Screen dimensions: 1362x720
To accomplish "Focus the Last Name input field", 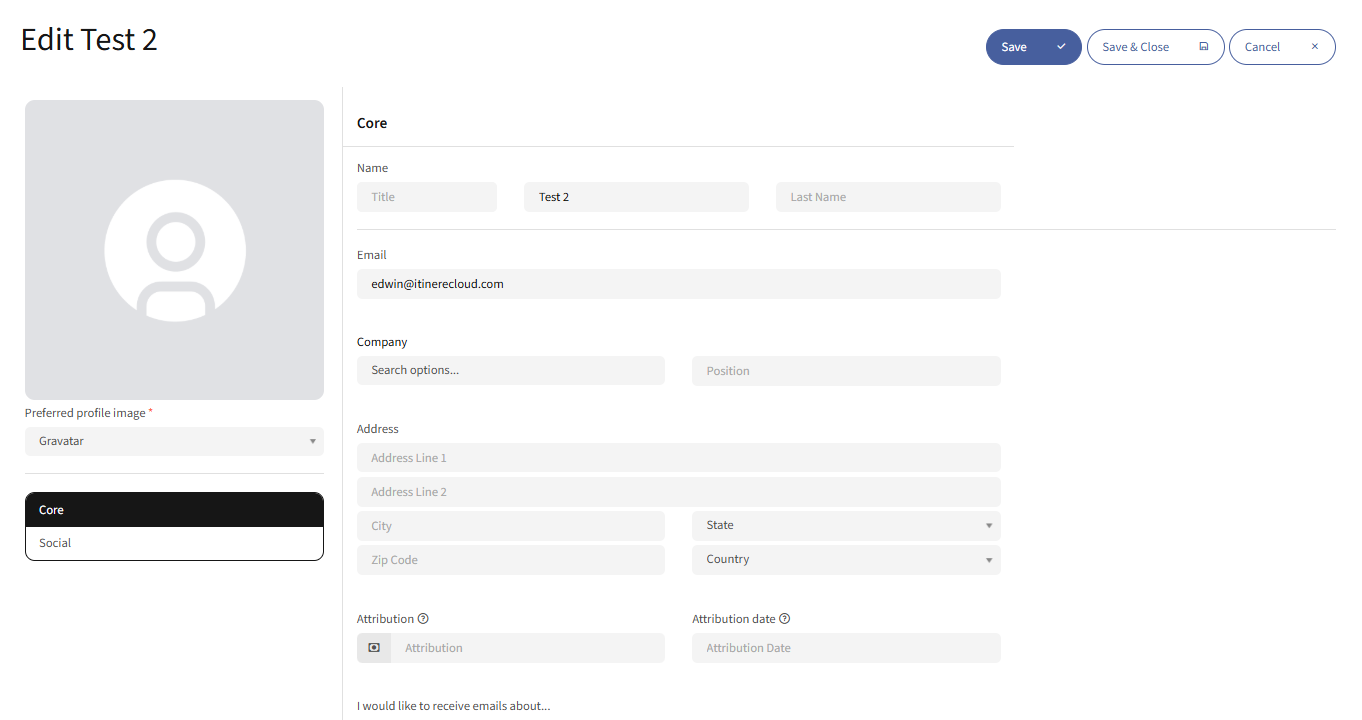I will coord(887,197).
